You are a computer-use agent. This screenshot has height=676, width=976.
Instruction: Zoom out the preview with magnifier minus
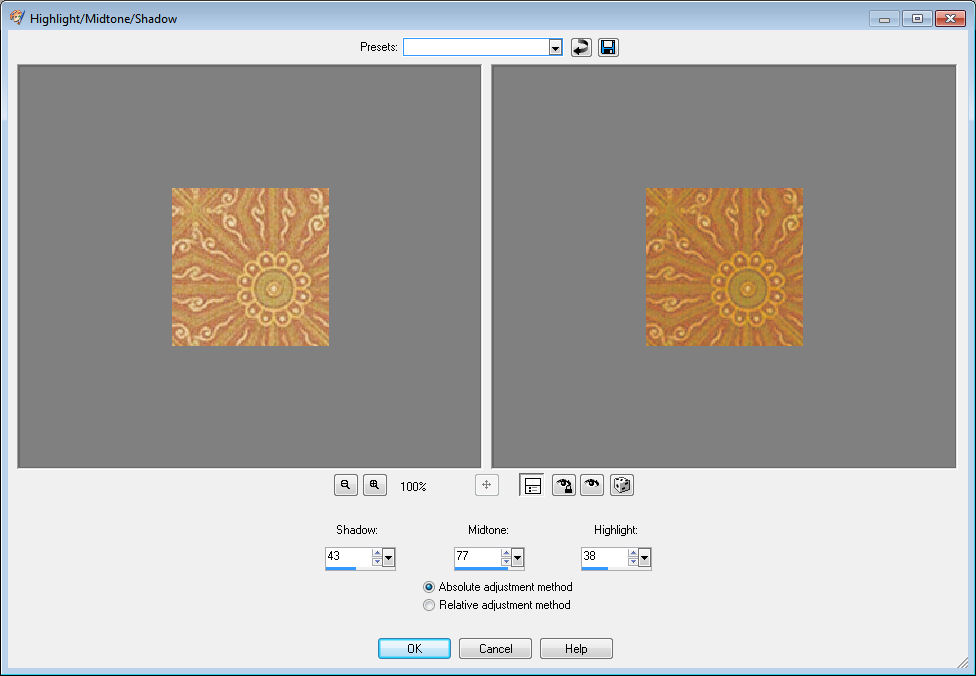click(345, 485)
